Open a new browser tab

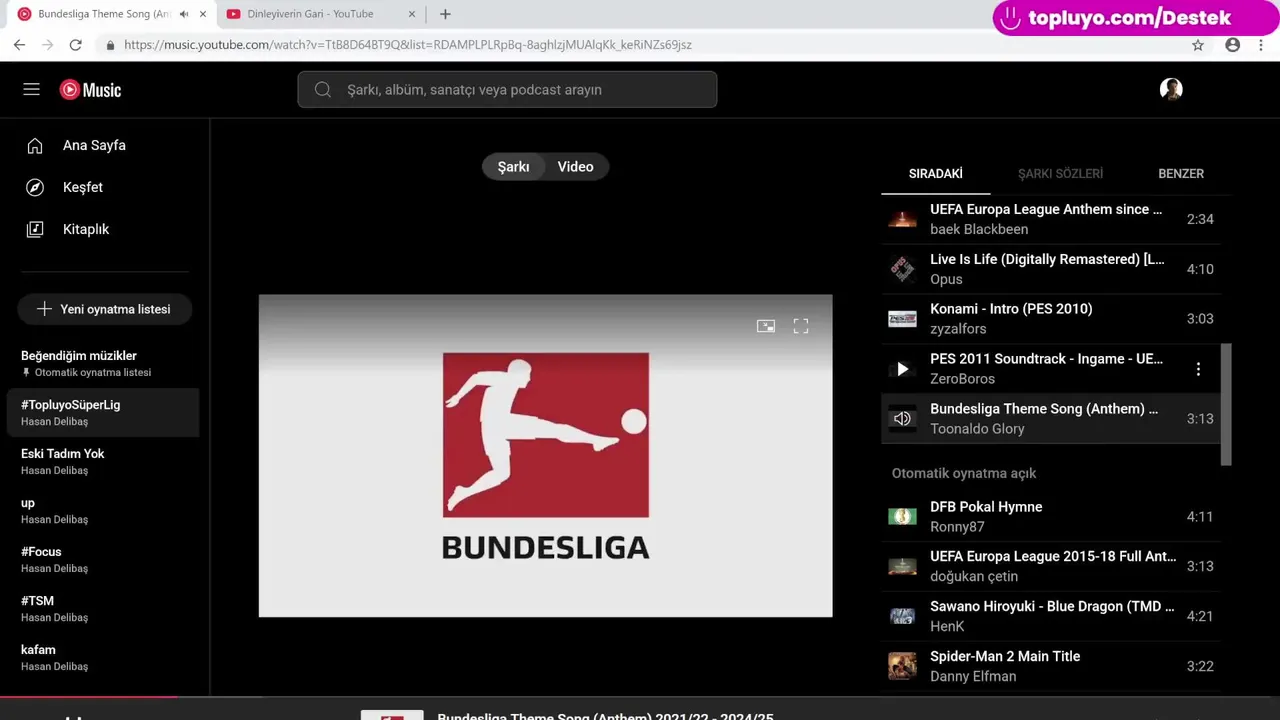coord(445,14)
